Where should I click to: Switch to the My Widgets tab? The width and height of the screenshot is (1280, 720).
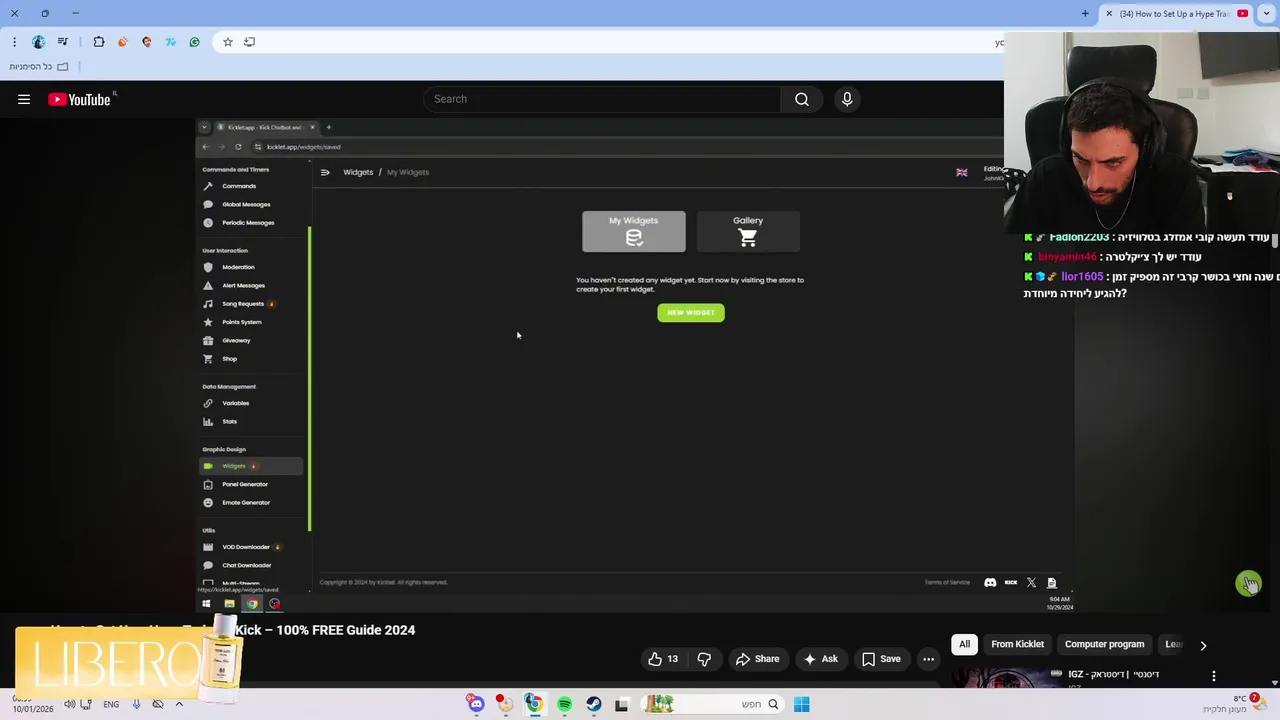[634, 231]
